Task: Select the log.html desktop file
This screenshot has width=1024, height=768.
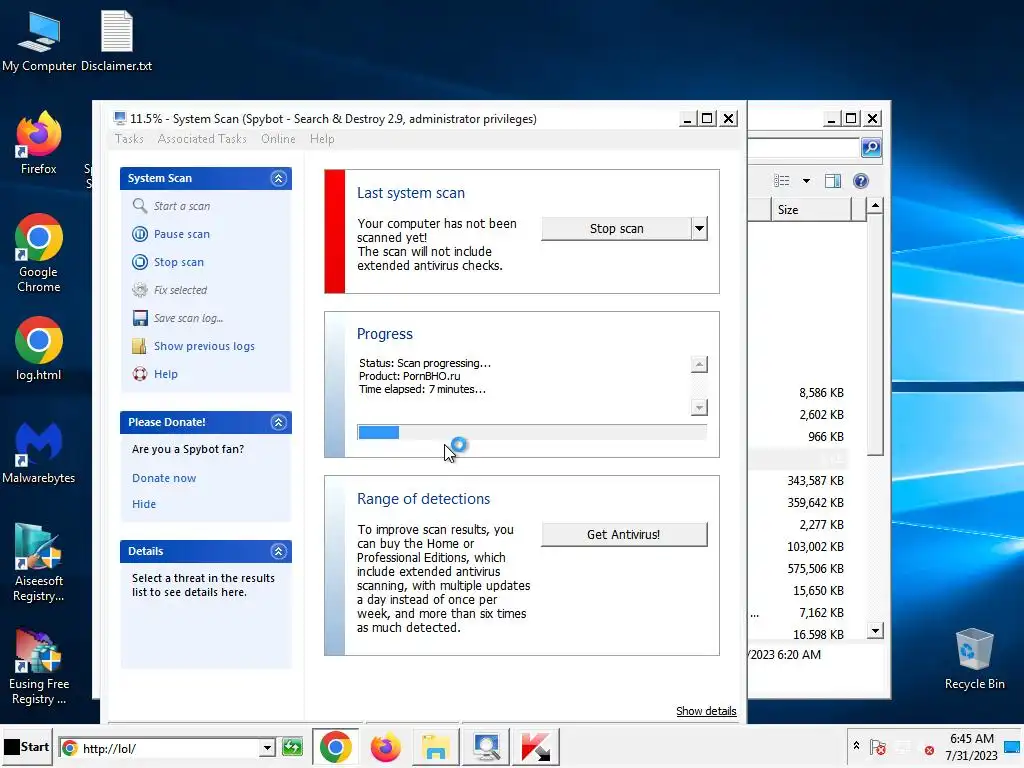Action: 39,349
